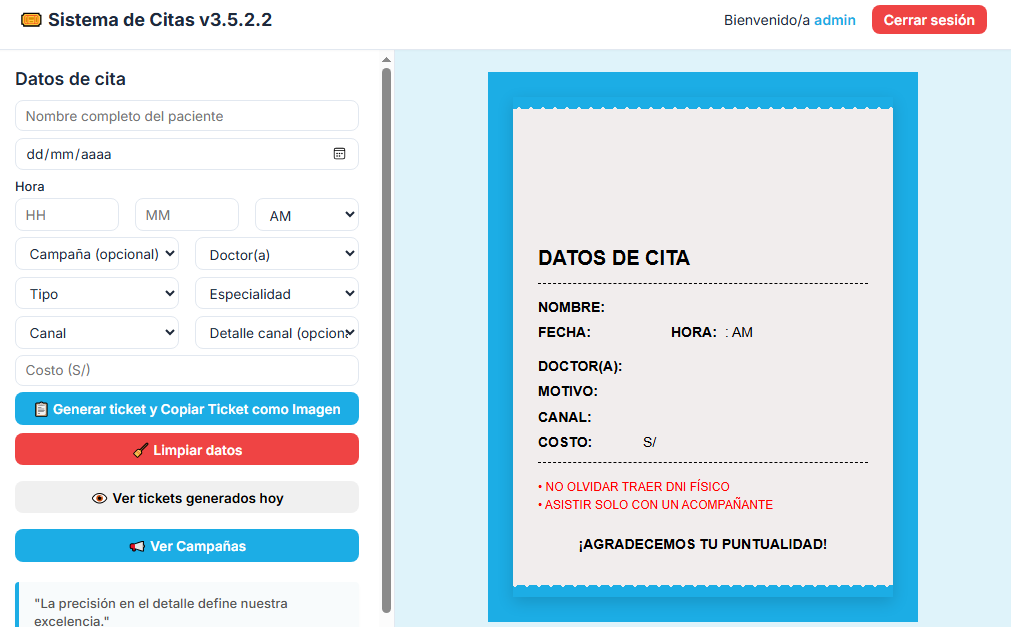Click the HORA: label on ticket
This screenshot has height=627, width=1011.
(x=694, y=332)
